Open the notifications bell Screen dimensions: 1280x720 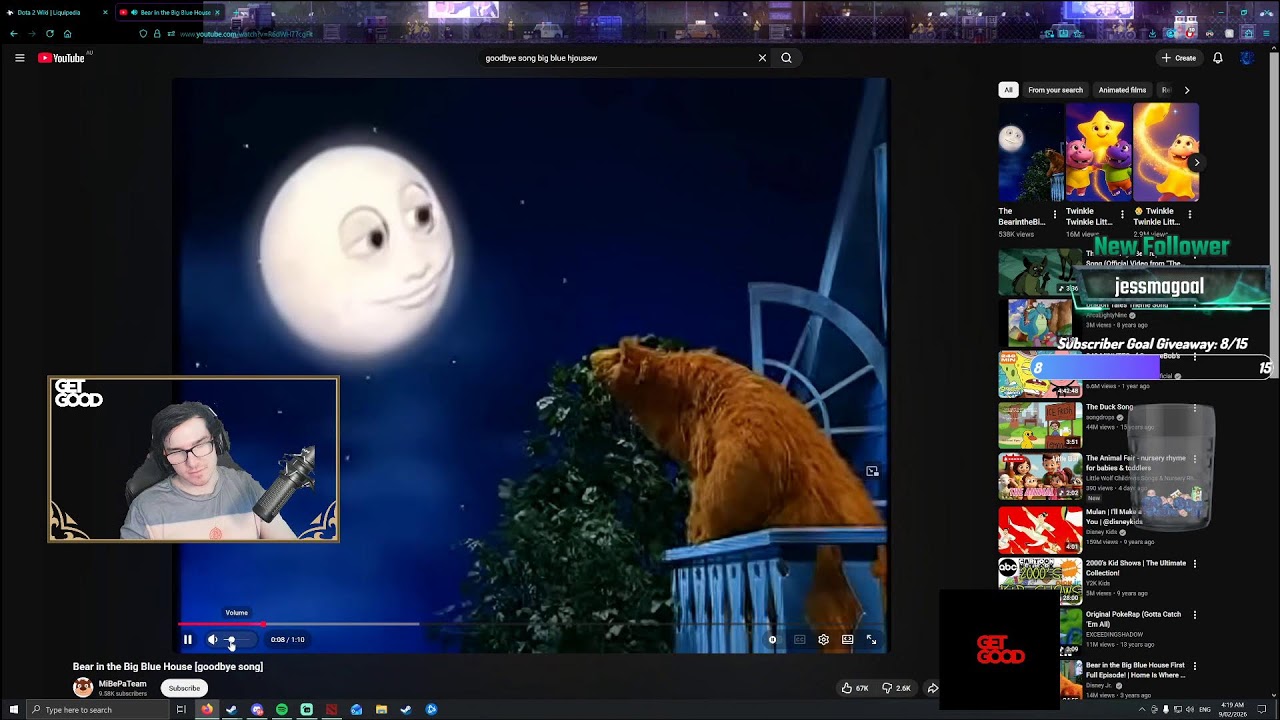pos(1218,58)
